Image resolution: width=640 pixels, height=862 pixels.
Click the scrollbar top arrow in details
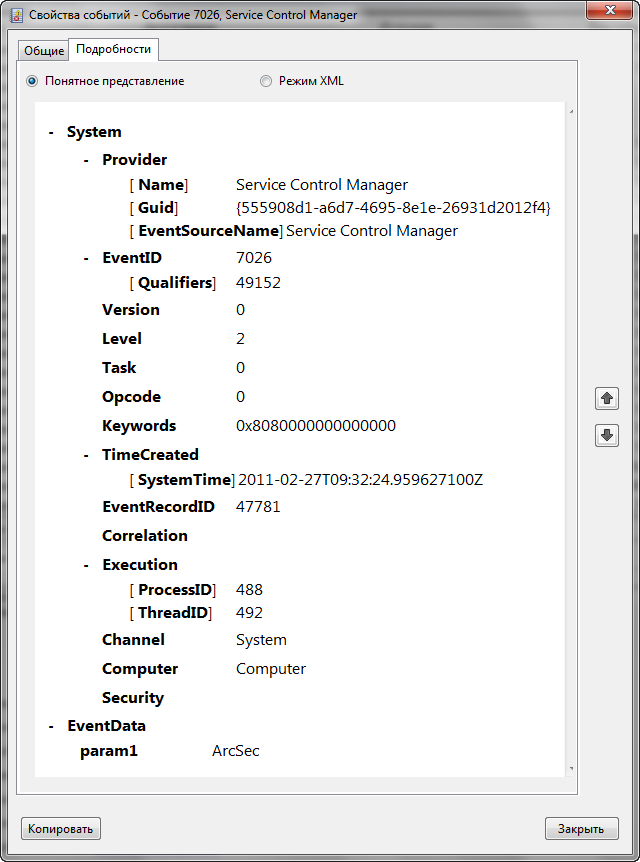point(571,110)
